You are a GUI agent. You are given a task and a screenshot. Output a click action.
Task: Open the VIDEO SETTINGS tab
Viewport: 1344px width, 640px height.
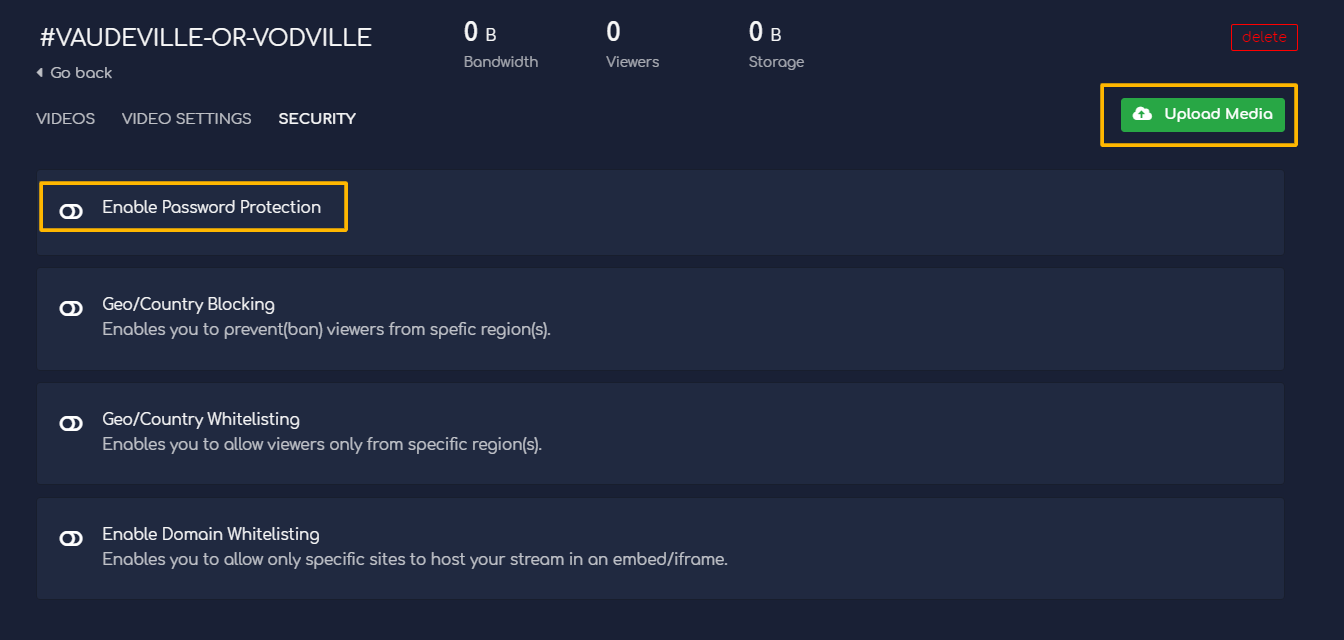187,119
